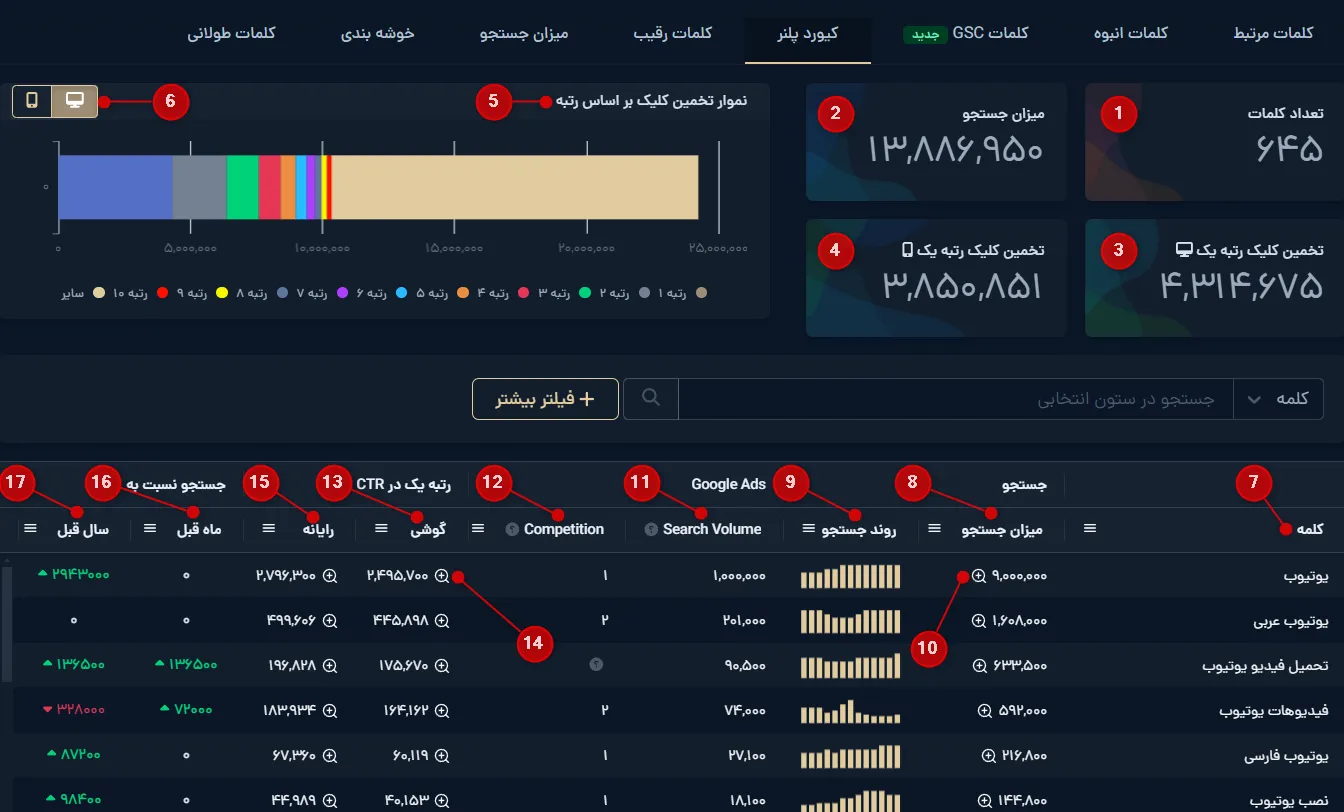
Task: Switch the chart to desktop view
Action: pos(74,101)
